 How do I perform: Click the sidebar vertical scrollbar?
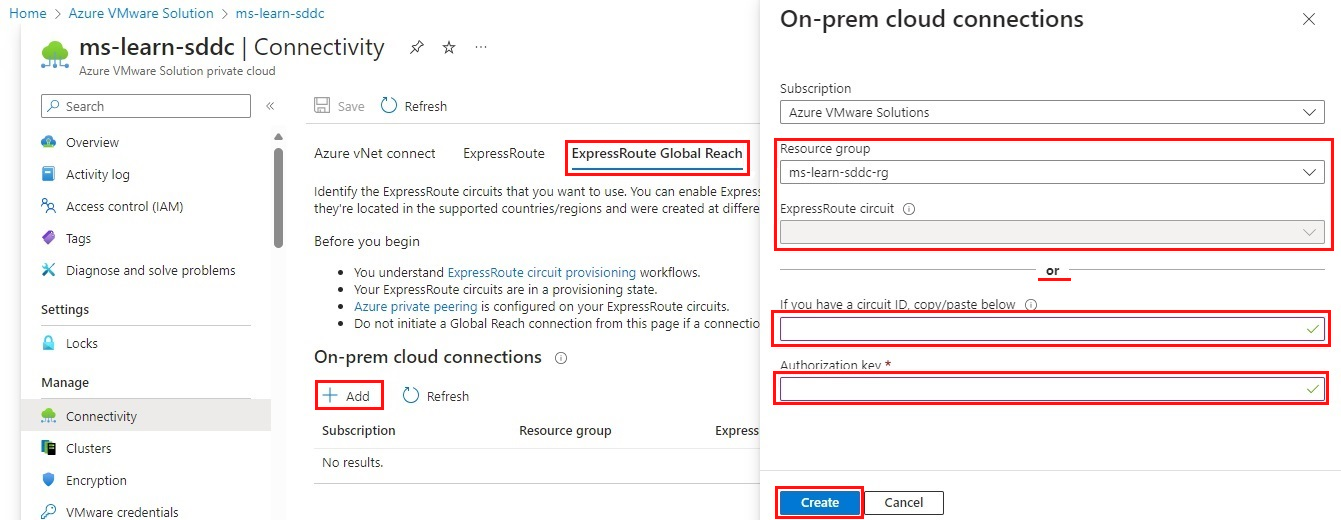click(x=278, y=198)
